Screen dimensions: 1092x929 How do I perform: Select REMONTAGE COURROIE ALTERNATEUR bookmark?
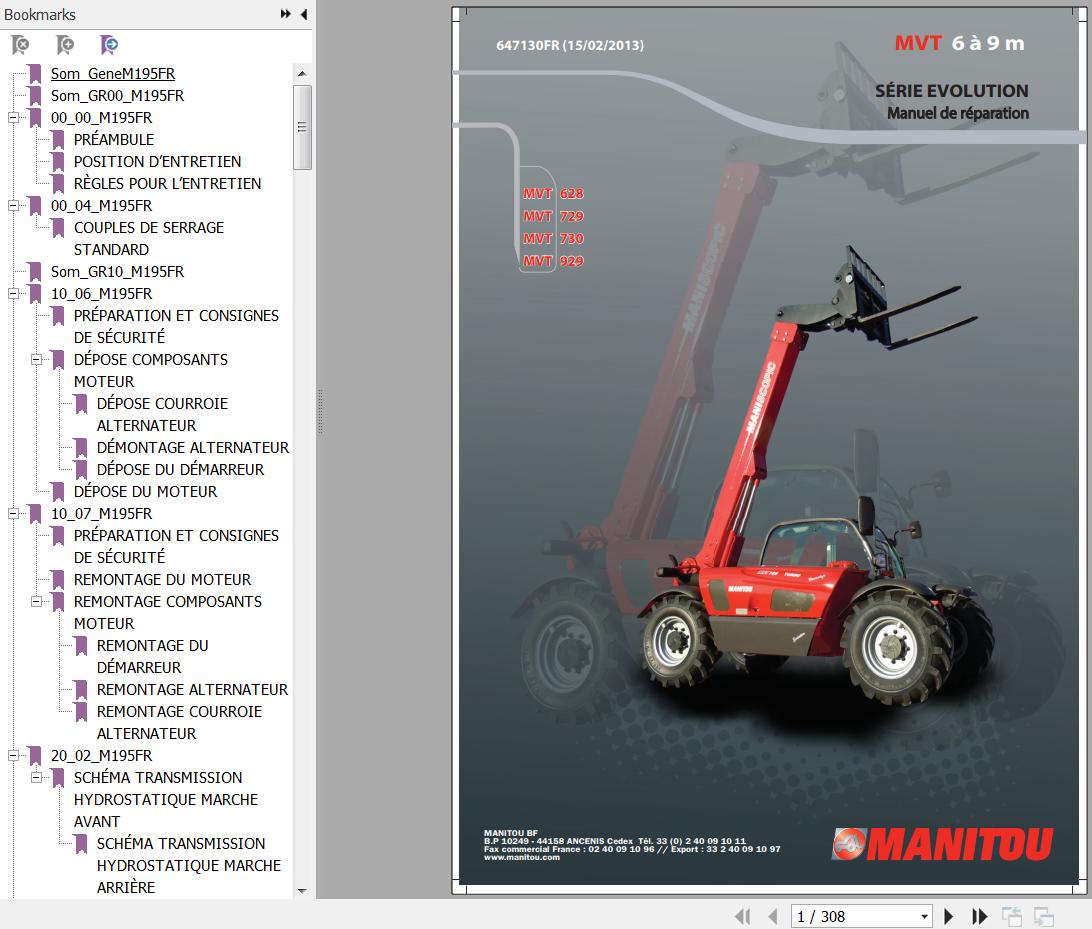click(179, 722)
